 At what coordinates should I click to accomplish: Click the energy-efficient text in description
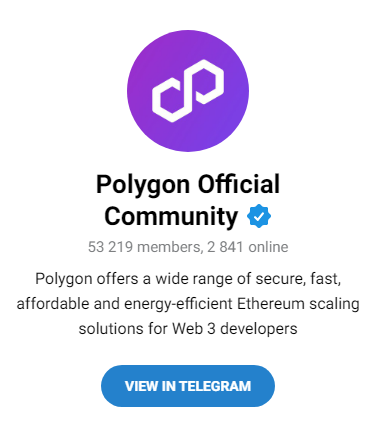[x=178, y=305]
